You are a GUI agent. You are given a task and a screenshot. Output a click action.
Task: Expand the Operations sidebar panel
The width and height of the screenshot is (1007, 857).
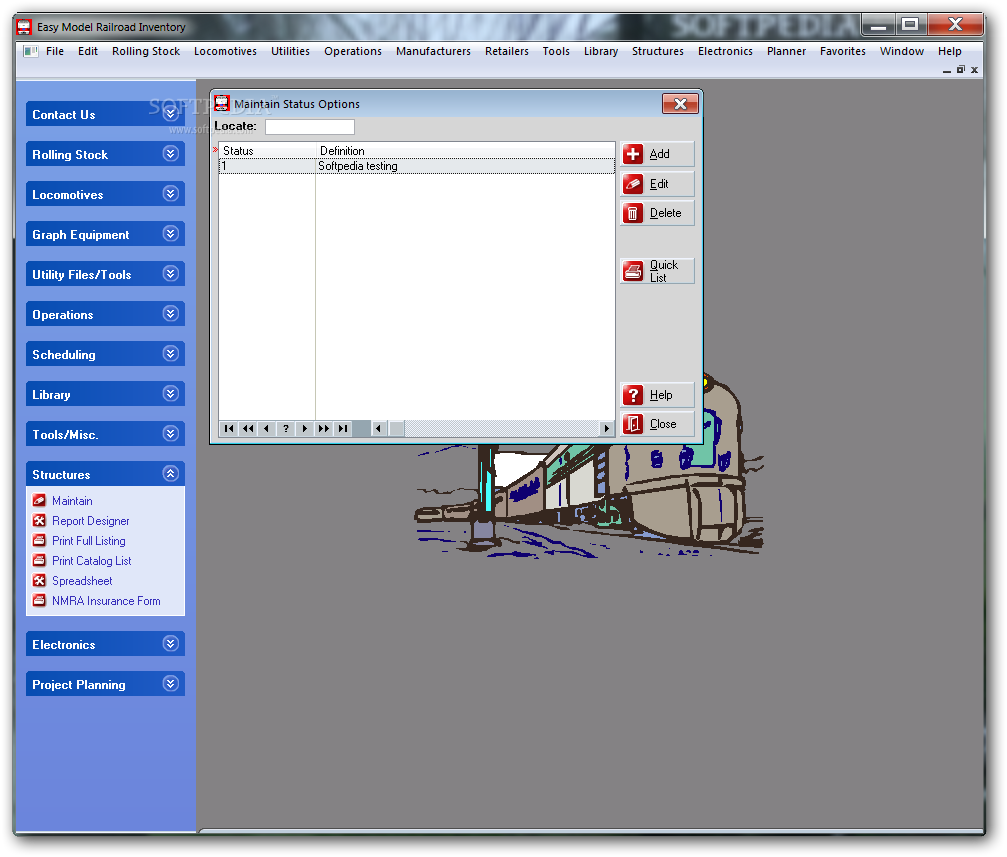pos(170,314)
